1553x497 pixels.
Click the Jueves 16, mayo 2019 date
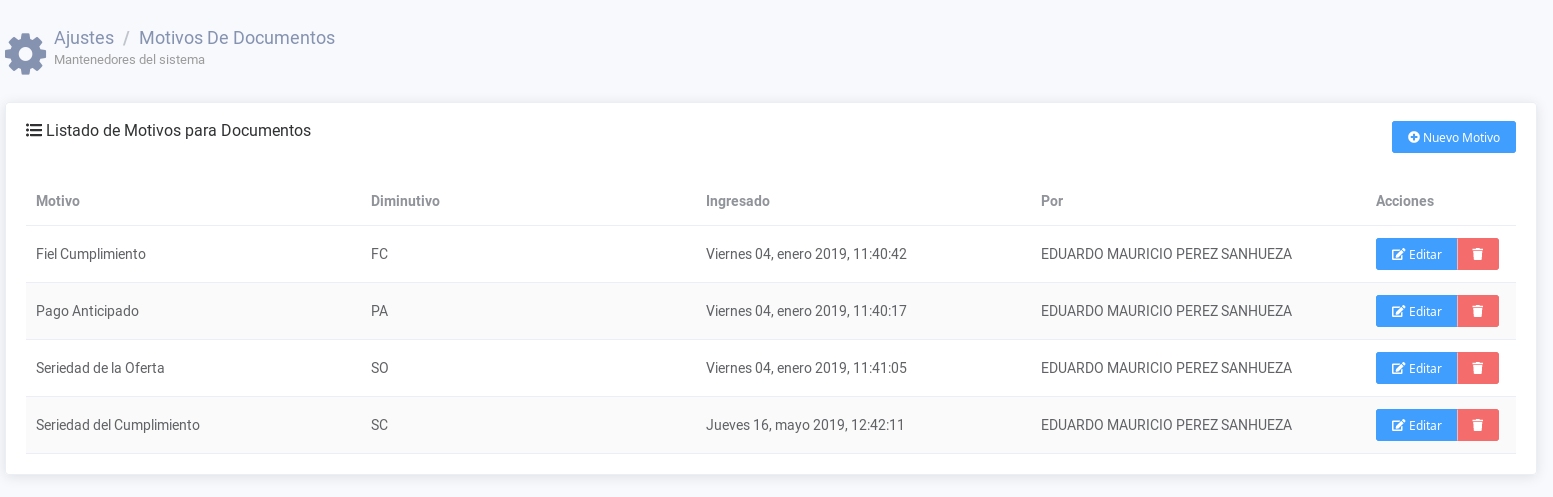804,425
